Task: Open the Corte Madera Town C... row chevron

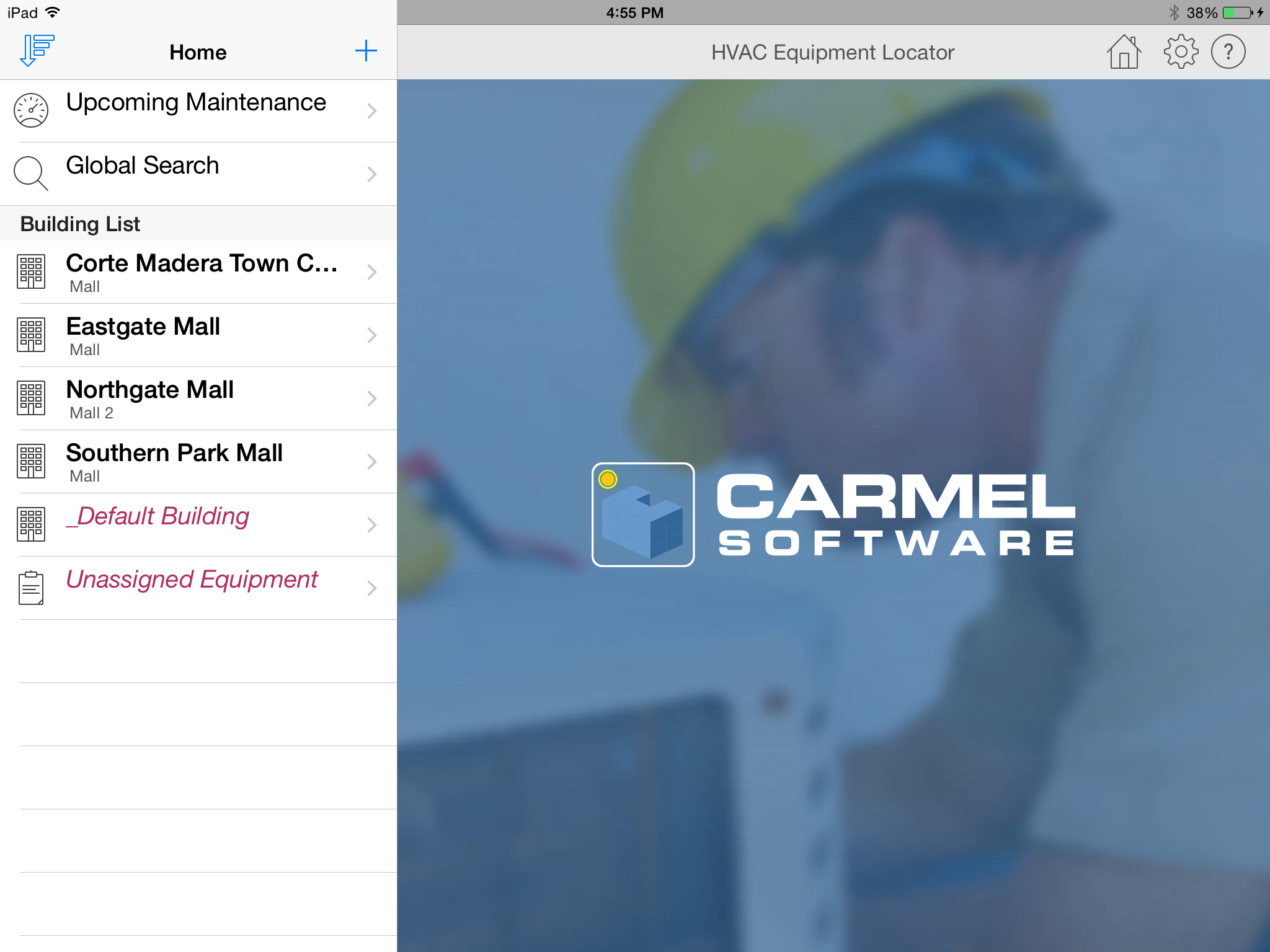Action: pos(372,272)
